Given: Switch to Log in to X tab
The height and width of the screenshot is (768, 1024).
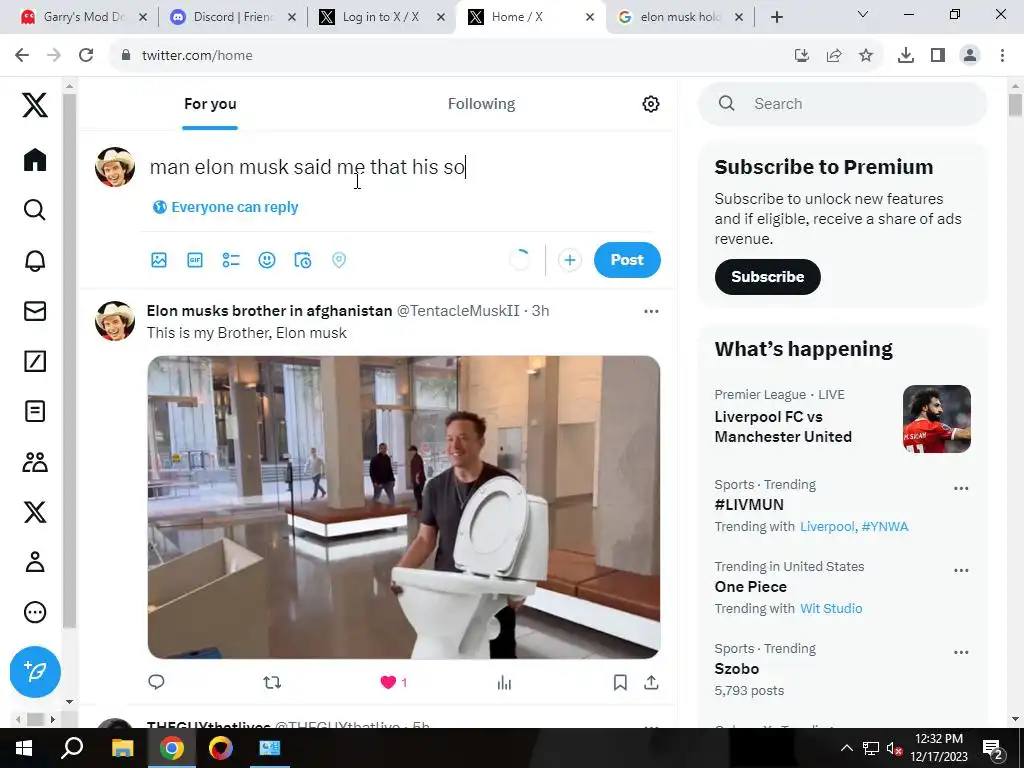Looking at the screenshot, I should (x=380, y=17).
